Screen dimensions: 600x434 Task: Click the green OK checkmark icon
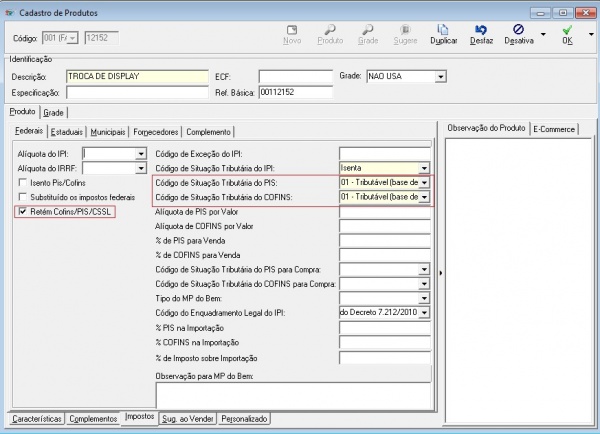coord(567,31)
